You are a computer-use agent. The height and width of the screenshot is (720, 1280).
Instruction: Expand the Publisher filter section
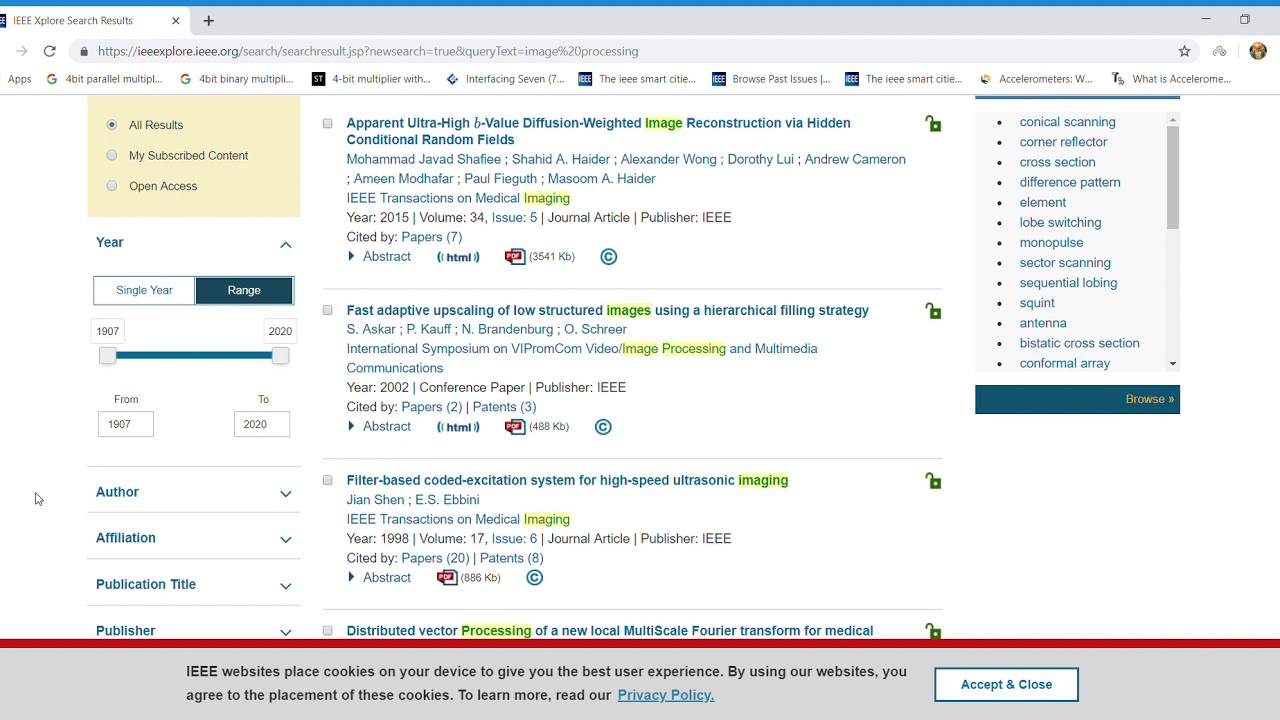[x=285, y=632]
